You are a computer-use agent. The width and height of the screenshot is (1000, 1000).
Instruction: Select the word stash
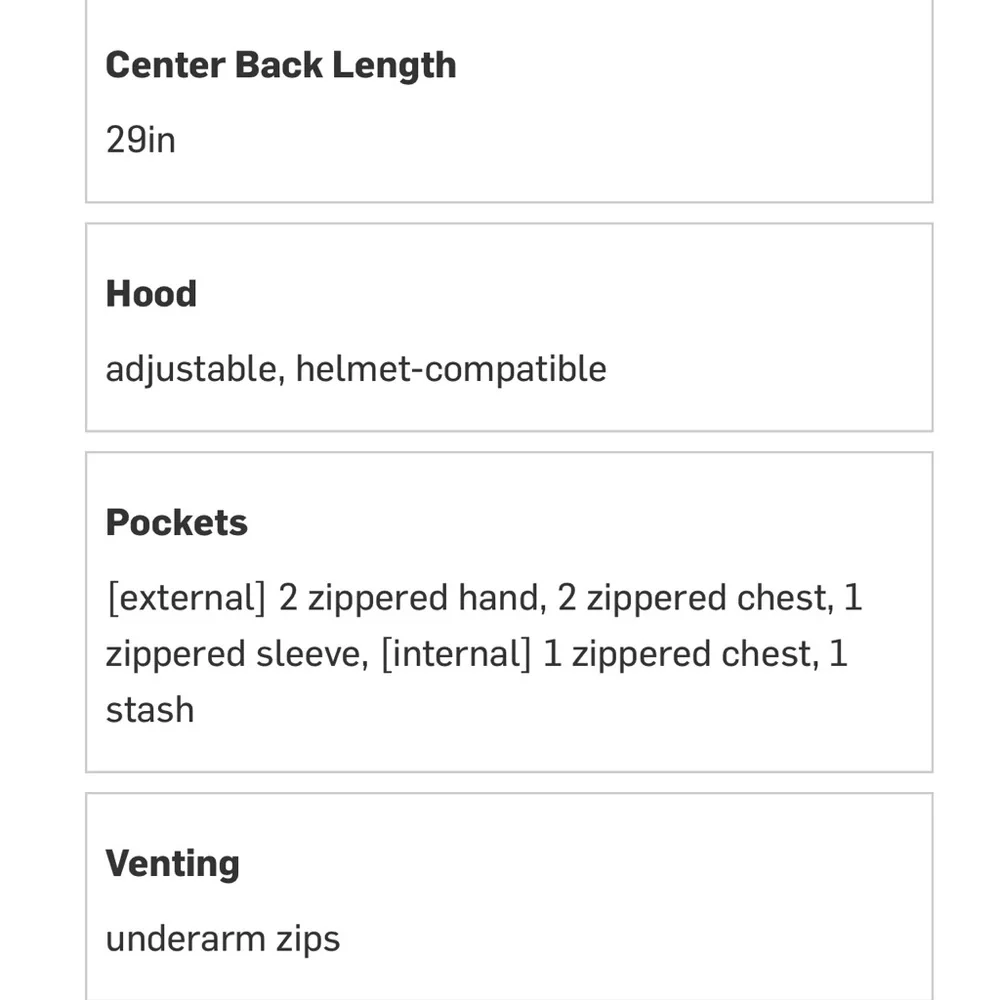[150, 710]
